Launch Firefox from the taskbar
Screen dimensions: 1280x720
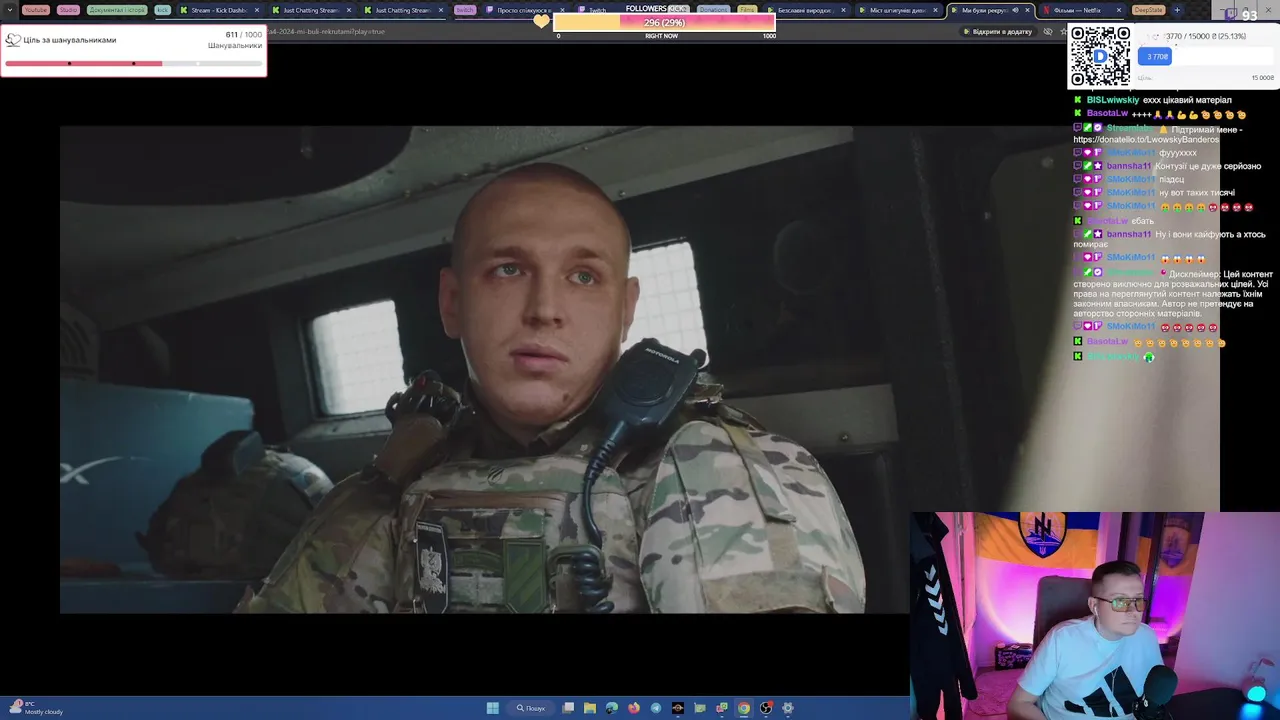point(634,708)
